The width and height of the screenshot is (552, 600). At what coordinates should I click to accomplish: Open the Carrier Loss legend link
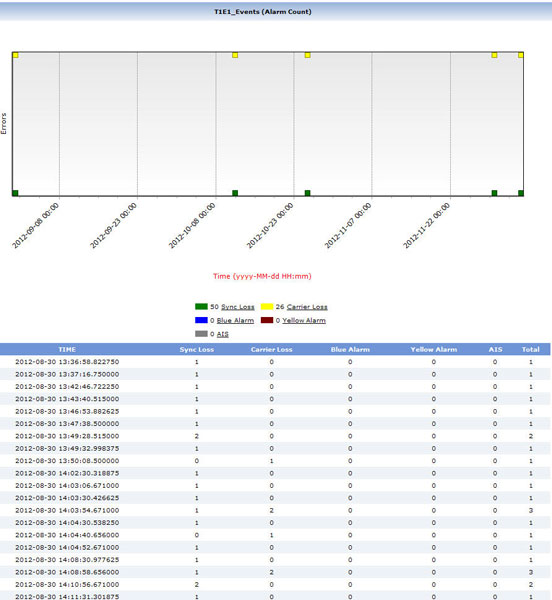[307, 307]
